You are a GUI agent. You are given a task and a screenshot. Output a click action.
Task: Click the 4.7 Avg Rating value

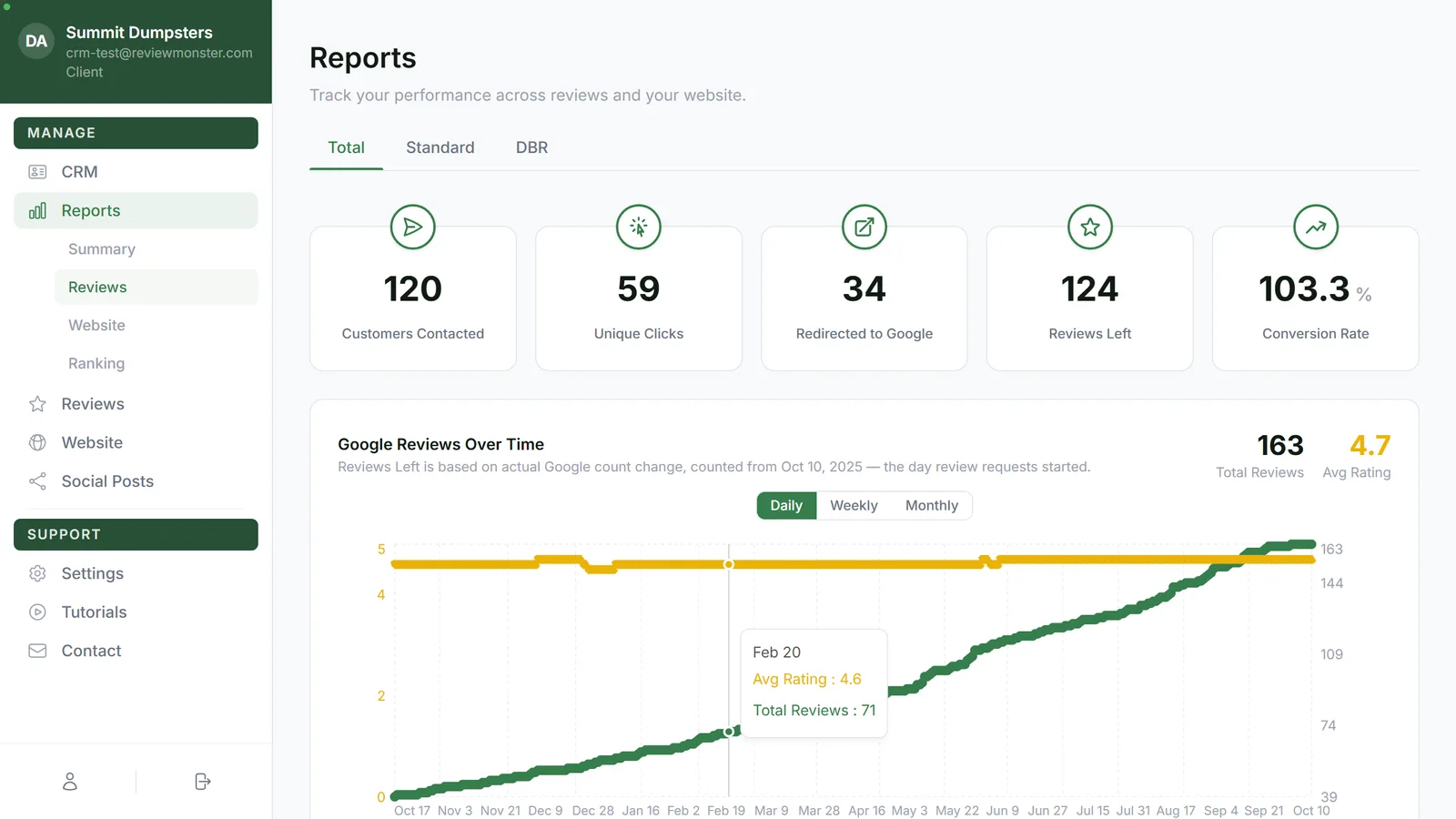coord(1370,446)
